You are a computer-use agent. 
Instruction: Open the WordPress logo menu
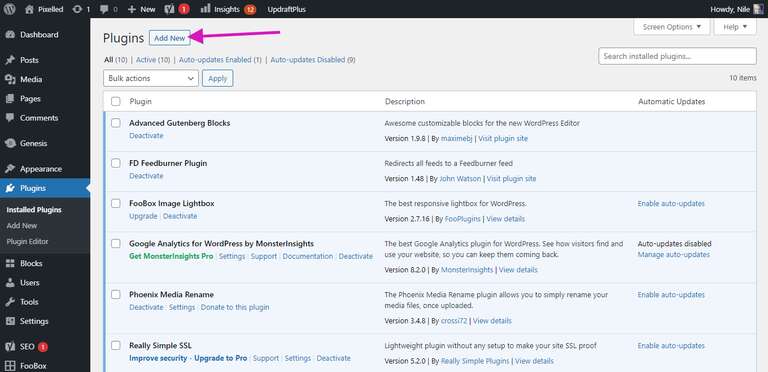(10, 9)
